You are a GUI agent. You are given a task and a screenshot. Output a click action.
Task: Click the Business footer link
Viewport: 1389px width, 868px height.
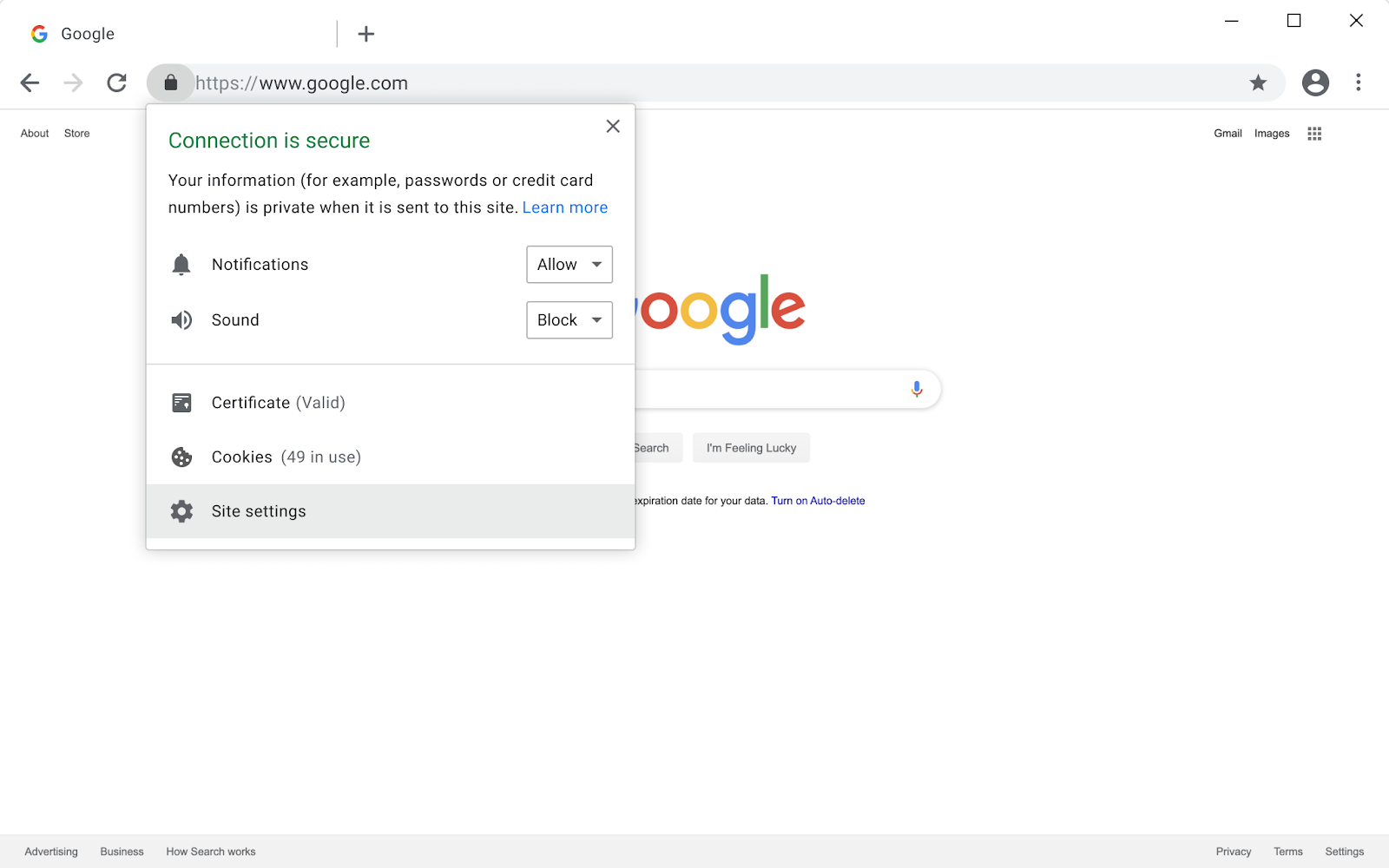point(122,852)
